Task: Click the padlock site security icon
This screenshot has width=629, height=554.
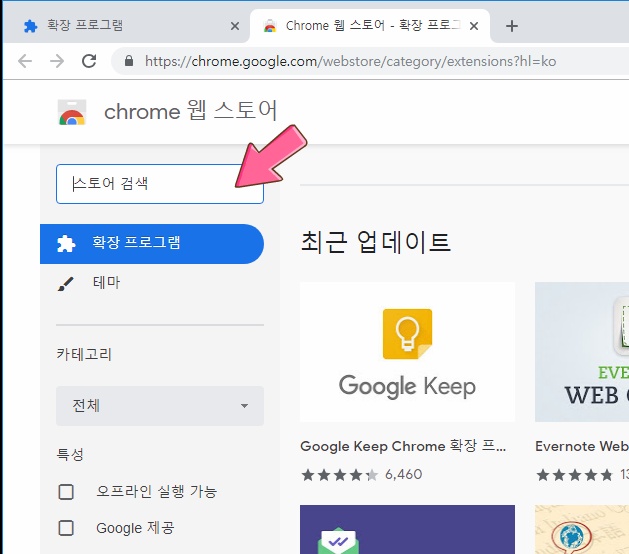Action: click(x=129, y=61)
